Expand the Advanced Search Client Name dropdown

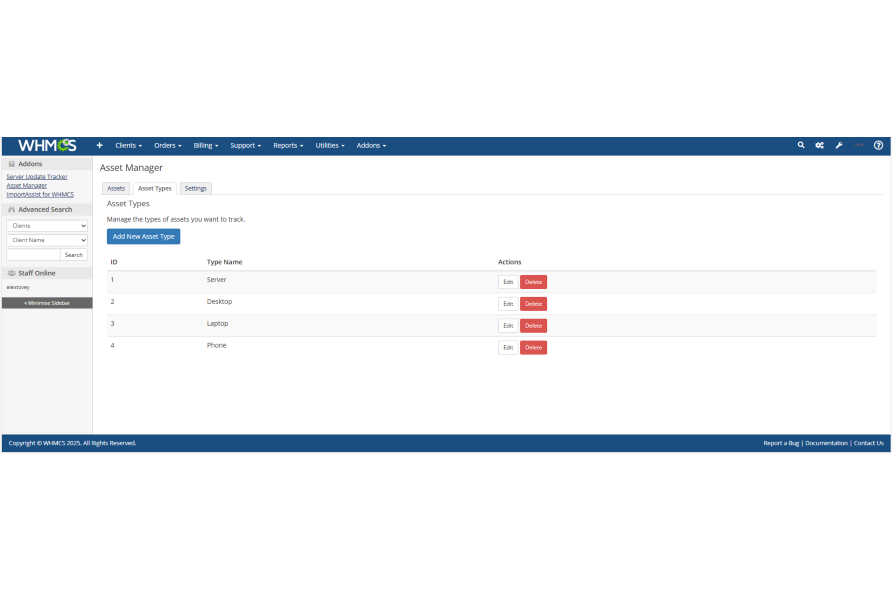tap(47, 240)
